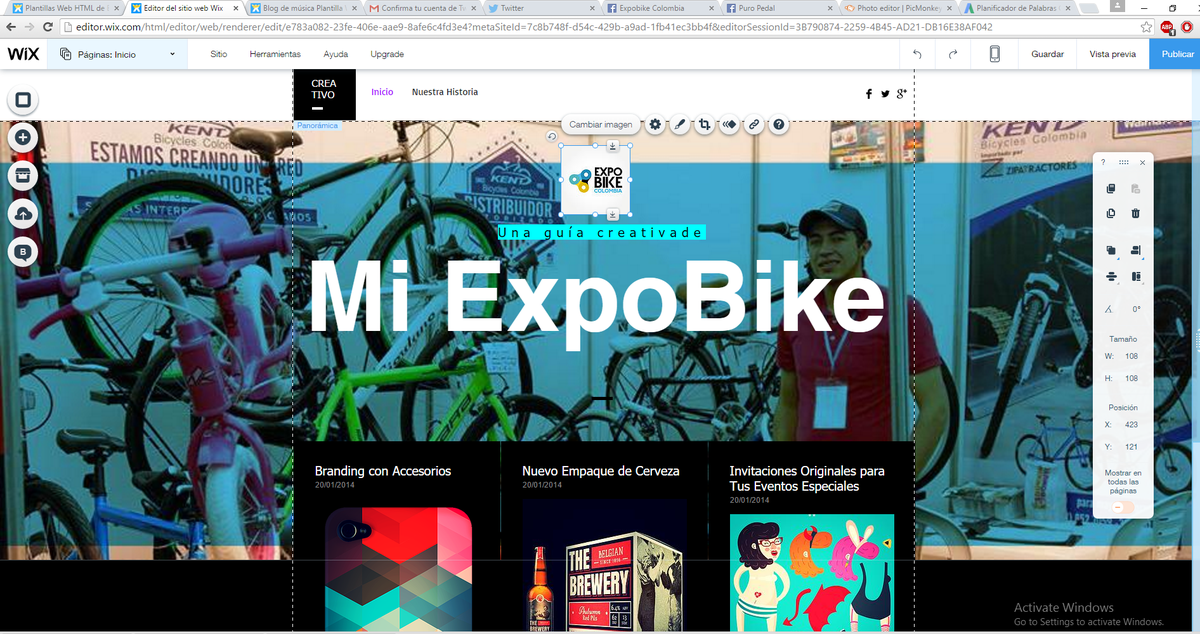
Task: Open the Upgrade menu item
Action: [387, 54]
